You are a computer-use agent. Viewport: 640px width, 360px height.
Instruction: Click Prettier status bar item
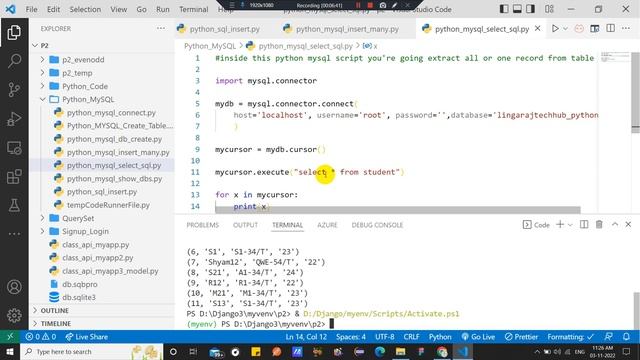(x=521, y=337)
